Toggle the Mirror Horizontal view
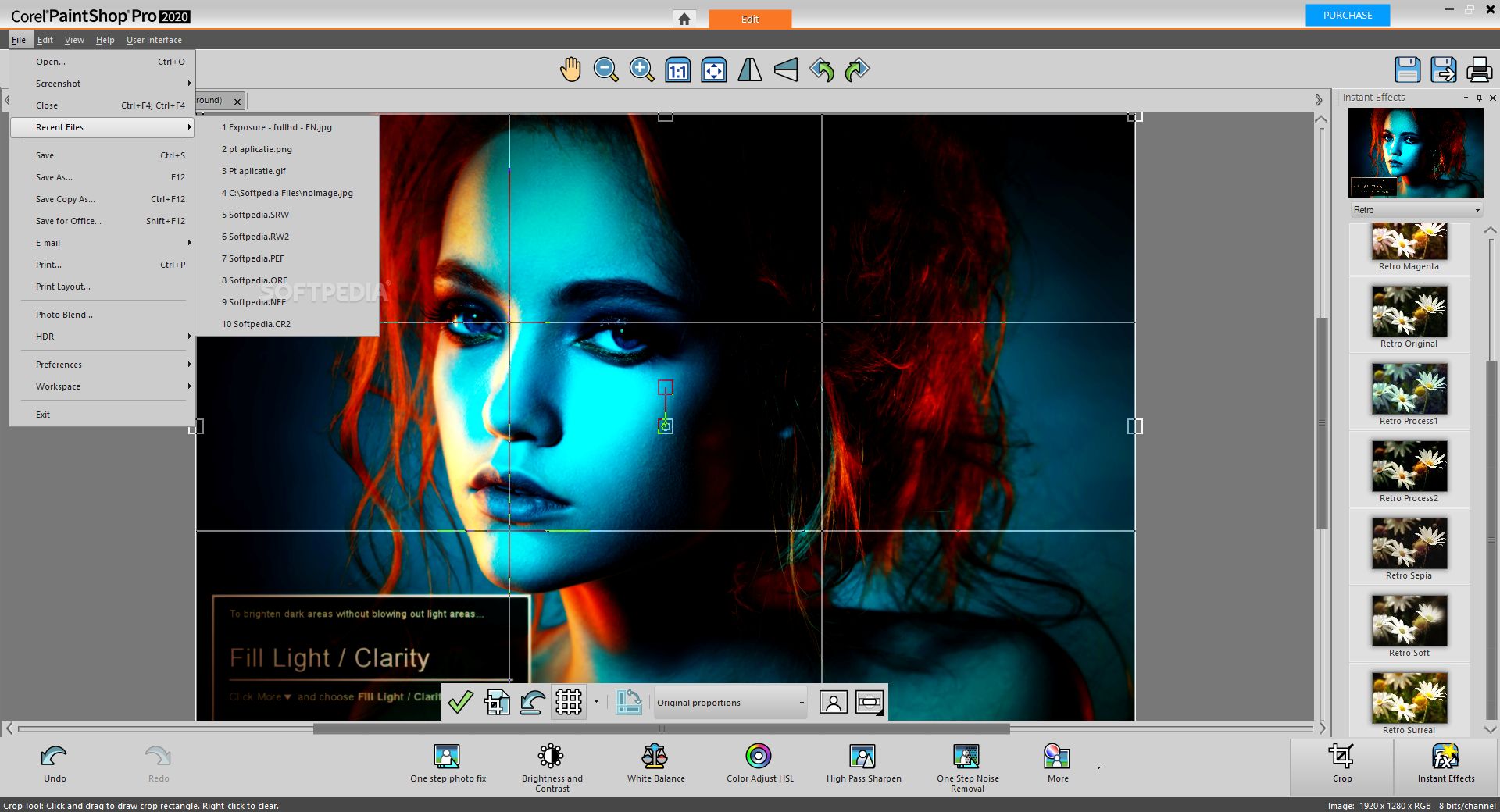 click(x=751, y=70)
